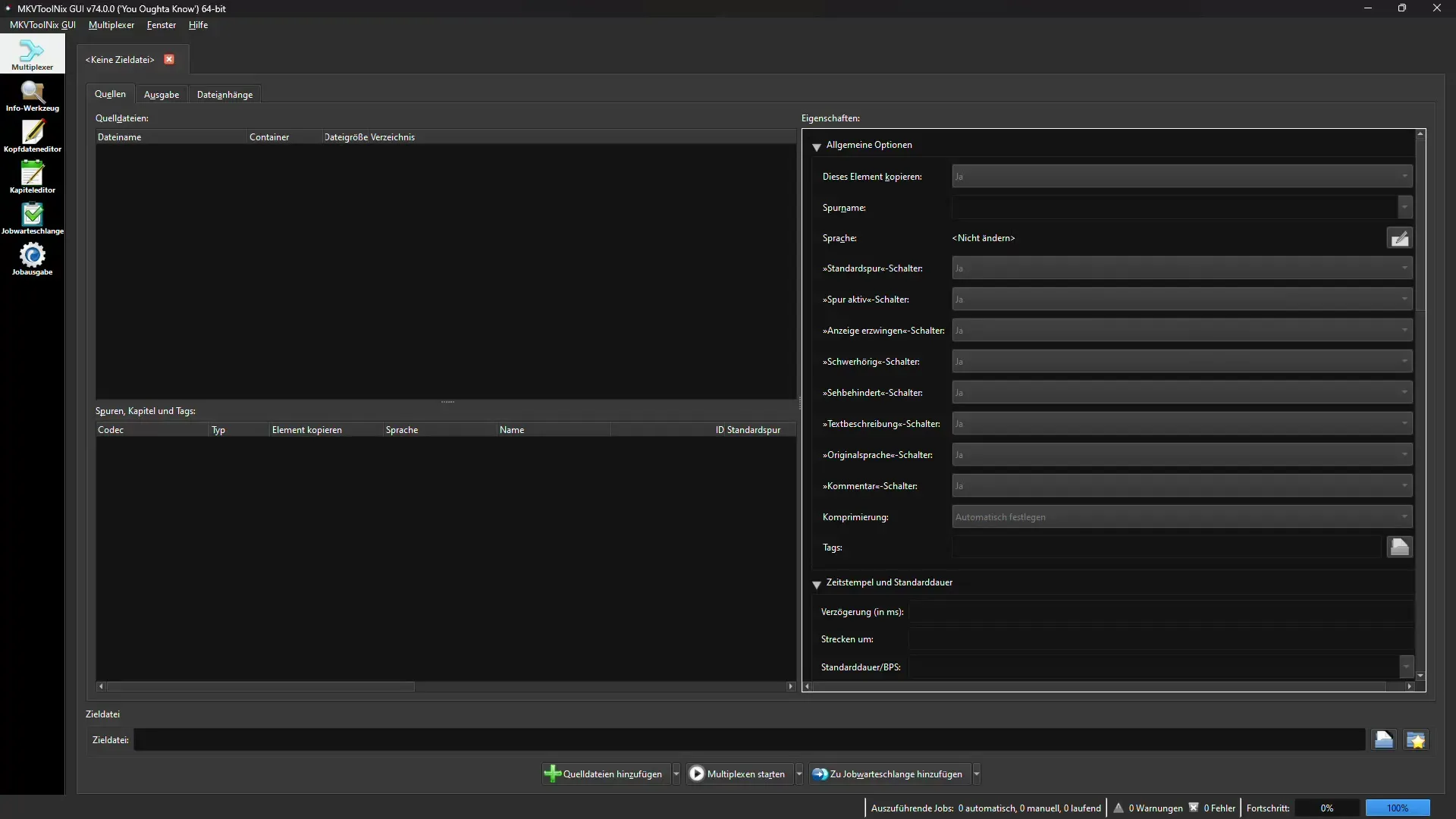Click the warnings triangle status icon

(x=1119, y=808)
